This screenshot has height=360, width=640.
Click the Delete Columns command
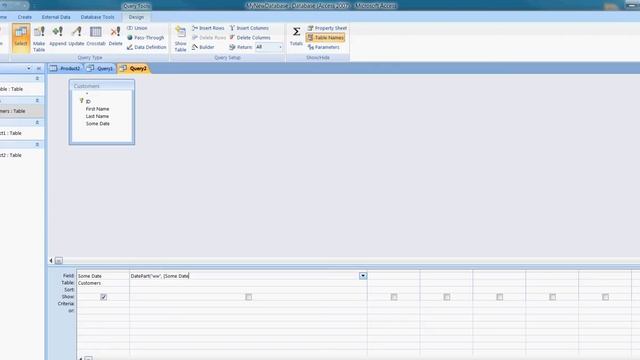point(250,38)
